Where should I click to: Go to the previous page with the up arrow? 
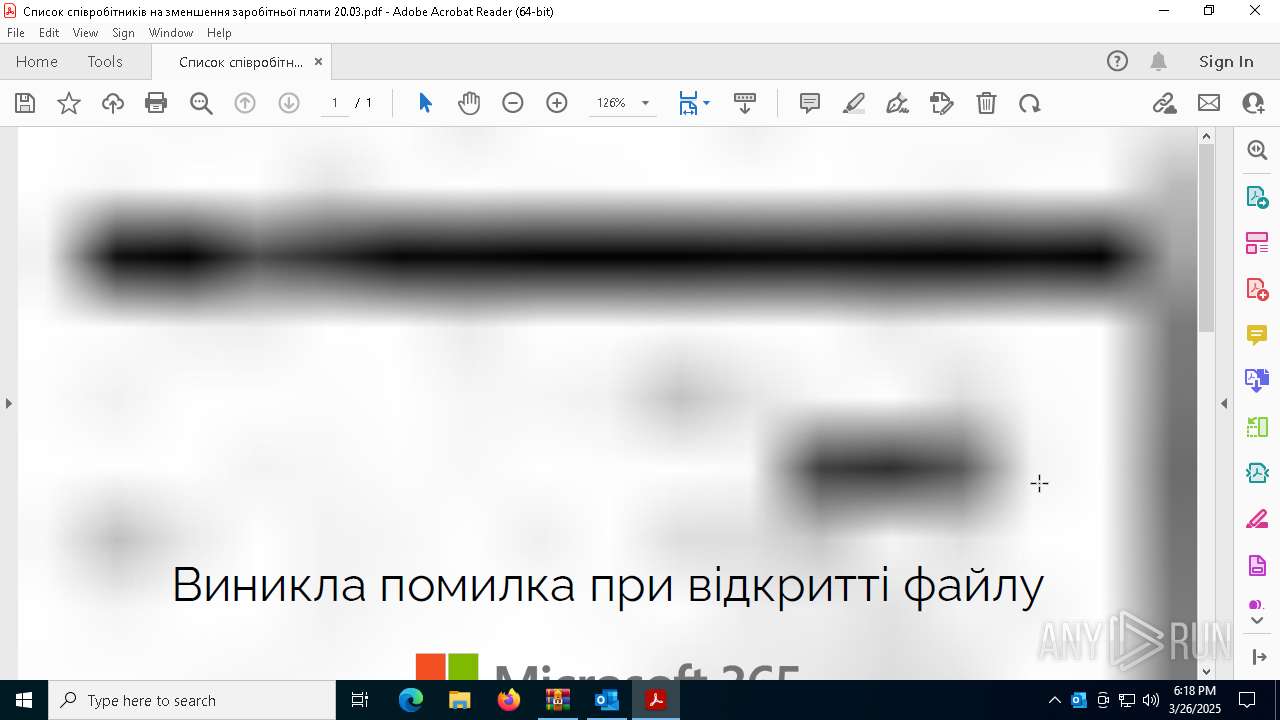point(245,103)
